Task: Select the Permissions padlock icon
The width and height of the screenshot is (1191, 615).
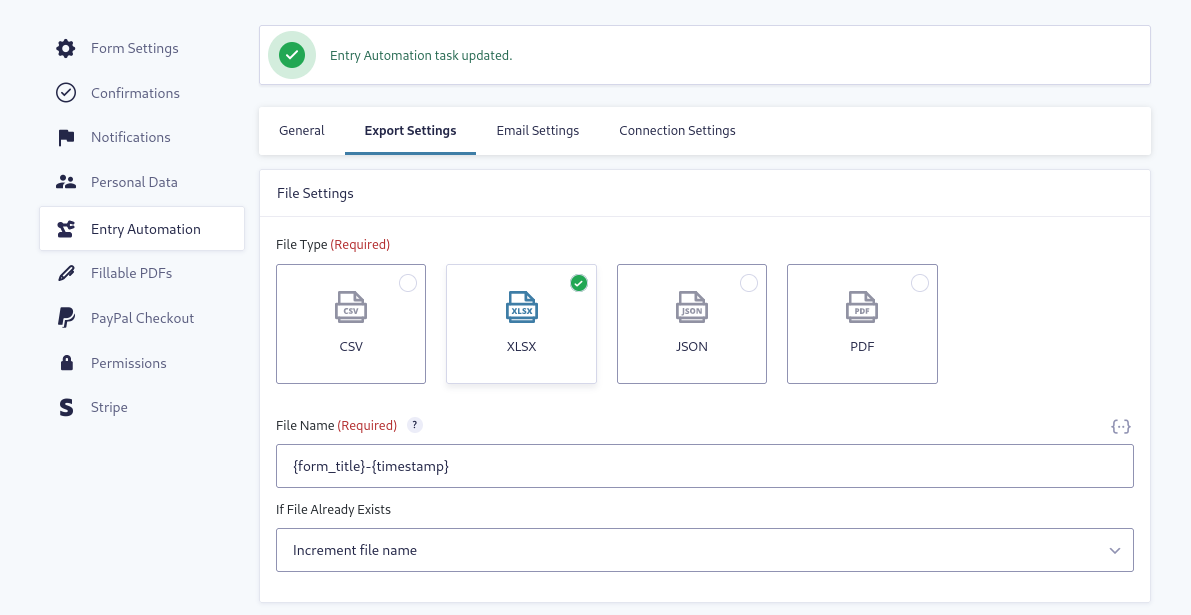Action: 65,362
